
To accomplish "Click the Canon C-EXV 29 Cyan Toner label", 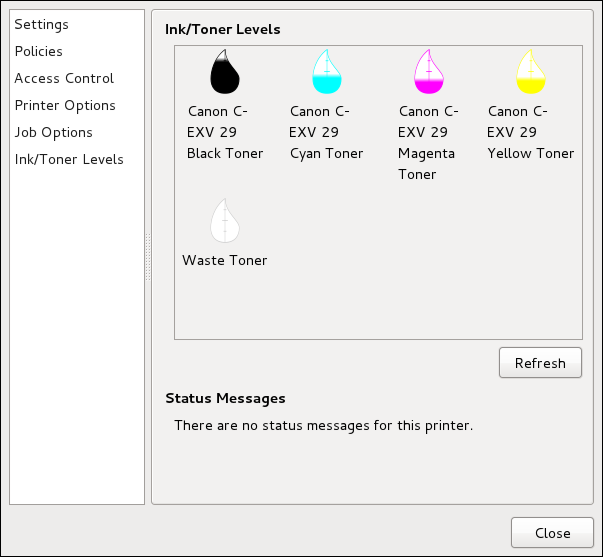I will [x=326, y=132].
